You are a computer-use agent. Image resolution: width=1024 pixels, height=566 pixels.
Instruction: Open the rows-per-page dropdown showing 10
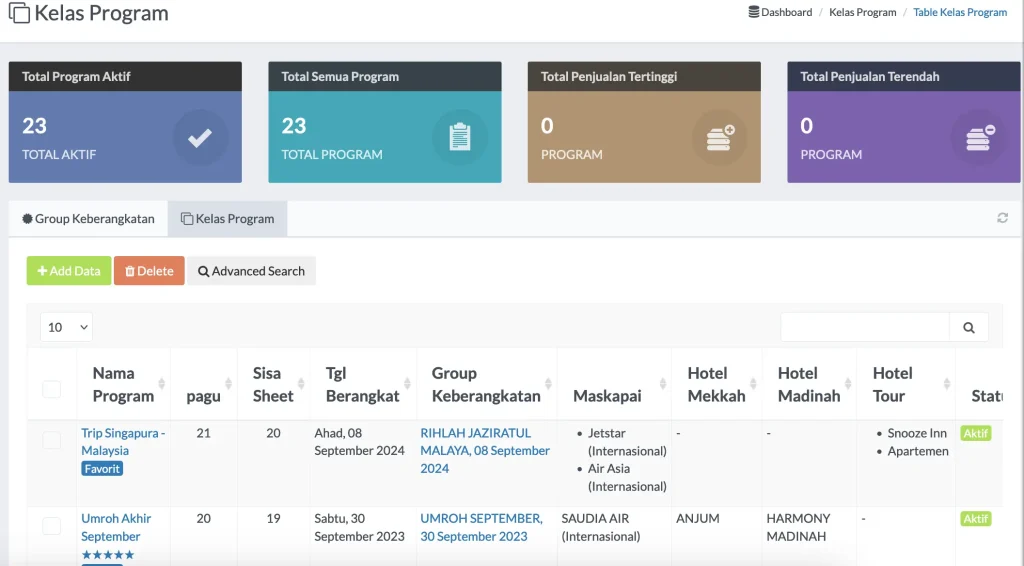66,327
